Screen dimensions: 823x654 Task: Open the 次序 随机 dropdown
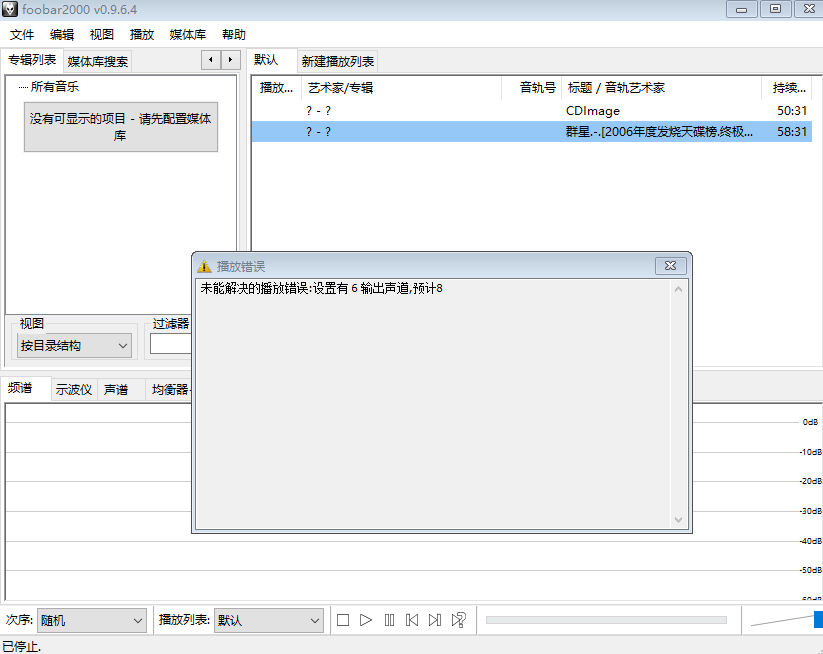click(x=91, y=620)
